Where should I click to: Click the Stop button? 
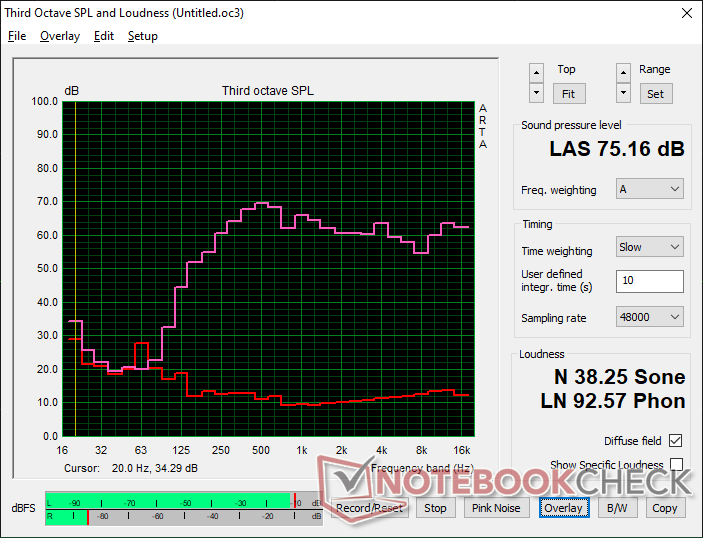tap(435, 508)
